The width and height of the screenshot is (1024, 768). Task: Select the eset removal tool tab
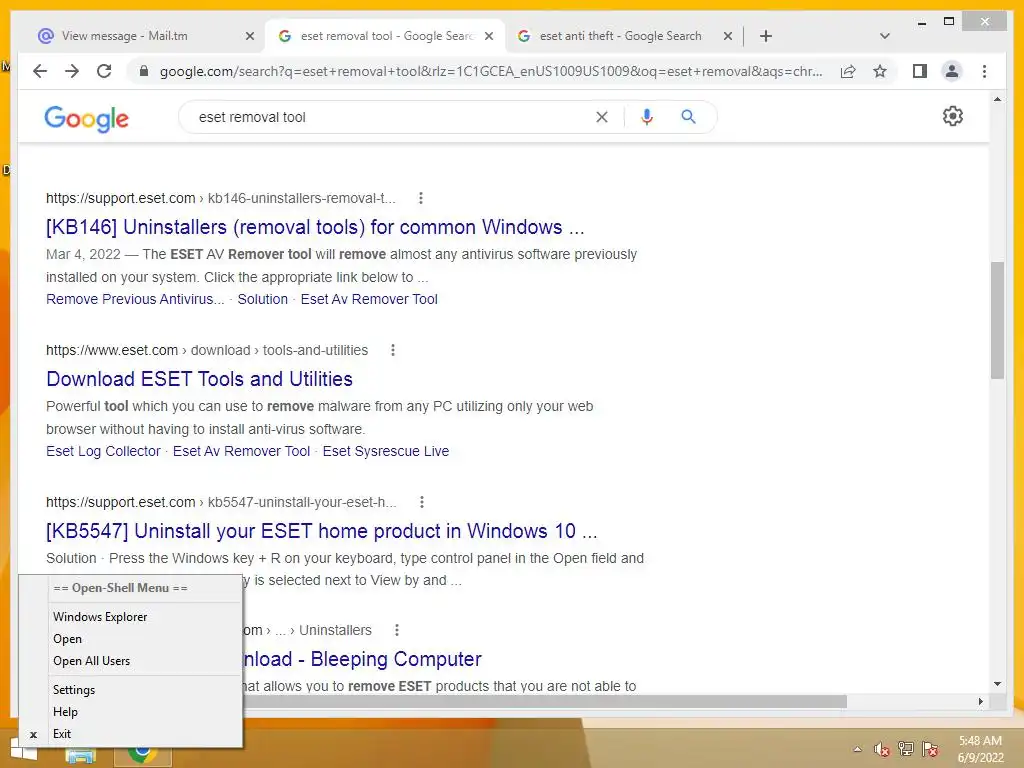click(385, 36)
